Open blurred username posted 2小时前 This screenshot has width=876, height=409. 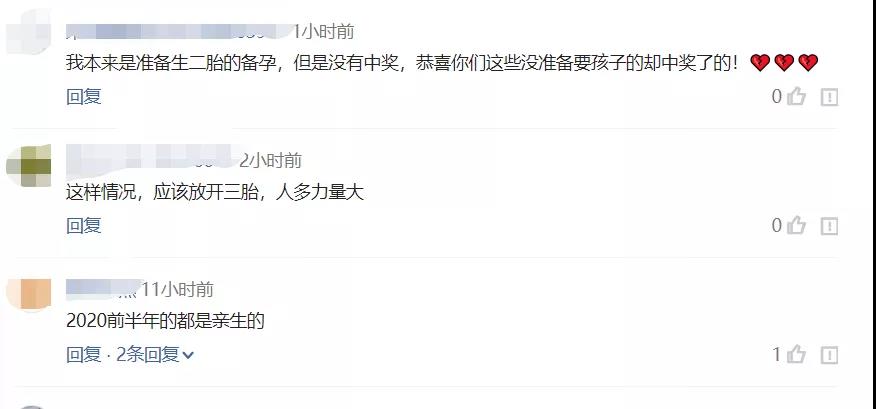pyautogui.click(x=151, y=160)
